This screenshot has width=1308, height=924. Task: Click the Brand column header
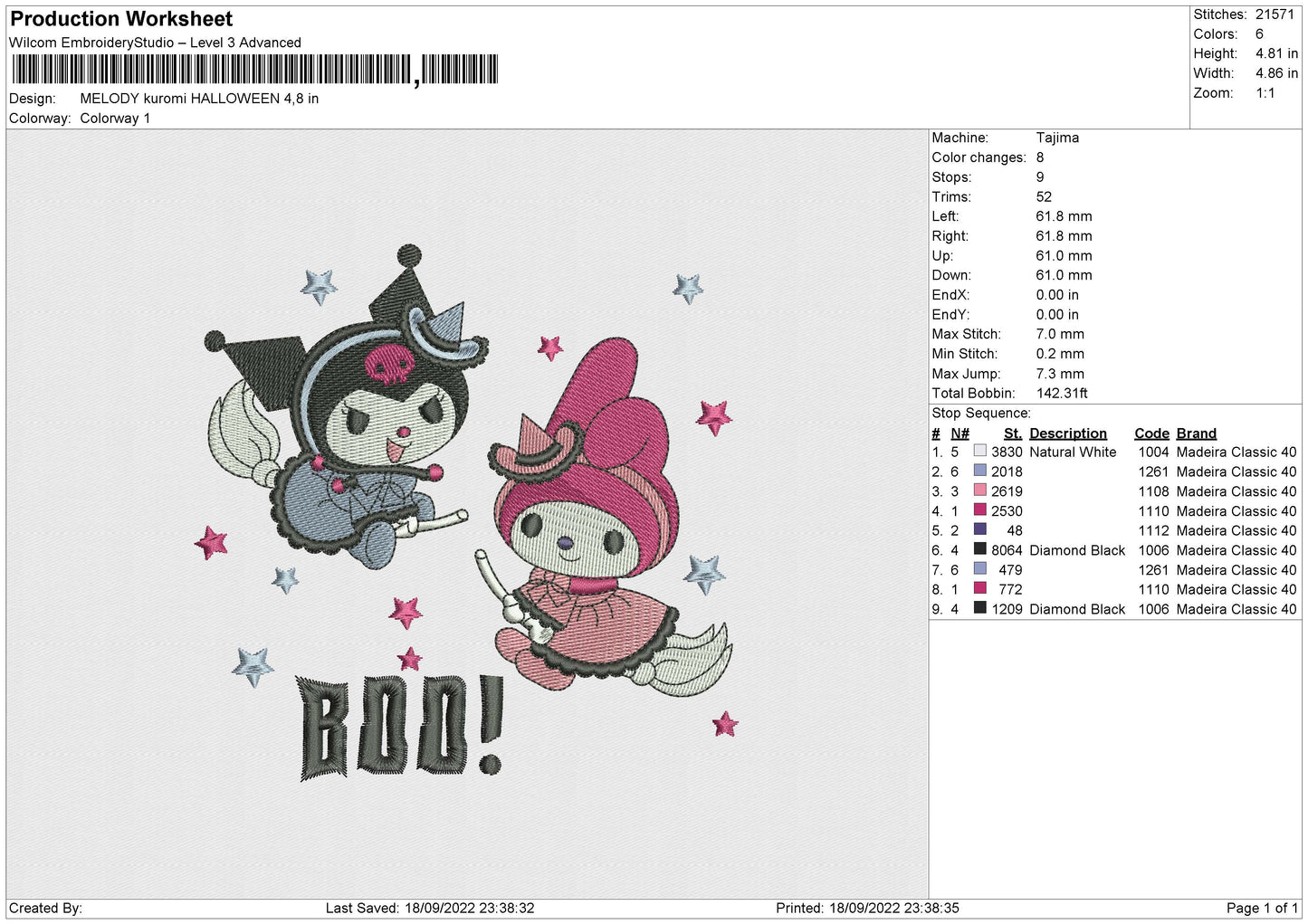pos(1196,433)
